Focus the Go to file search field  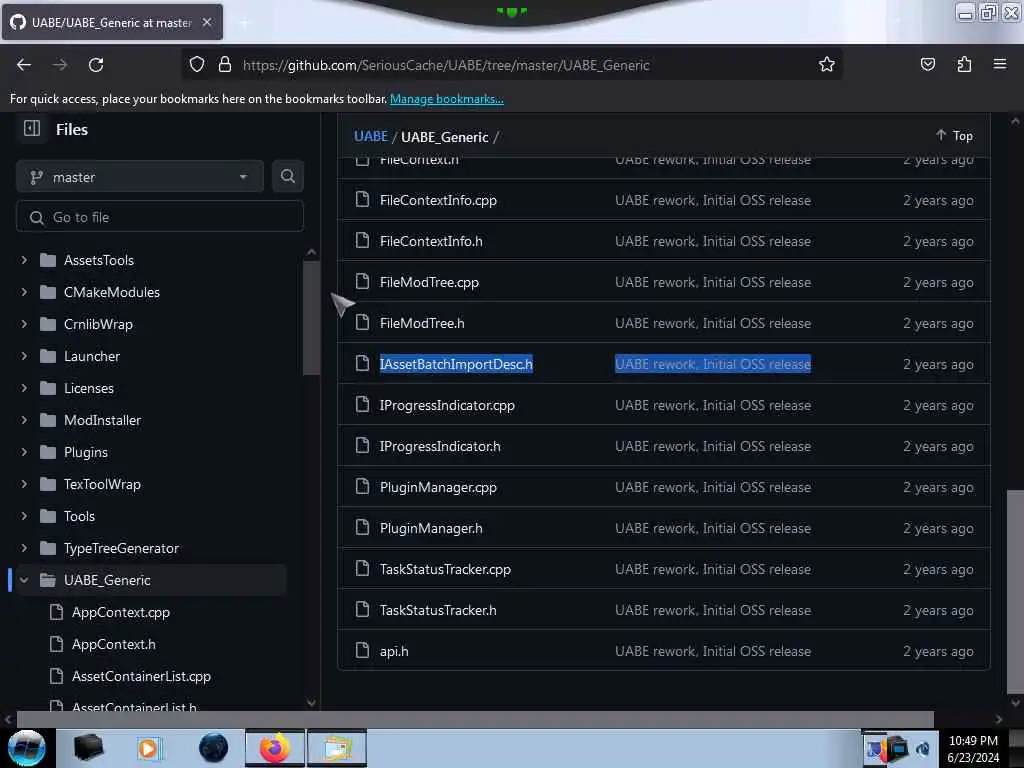click(x=160, y=217)
